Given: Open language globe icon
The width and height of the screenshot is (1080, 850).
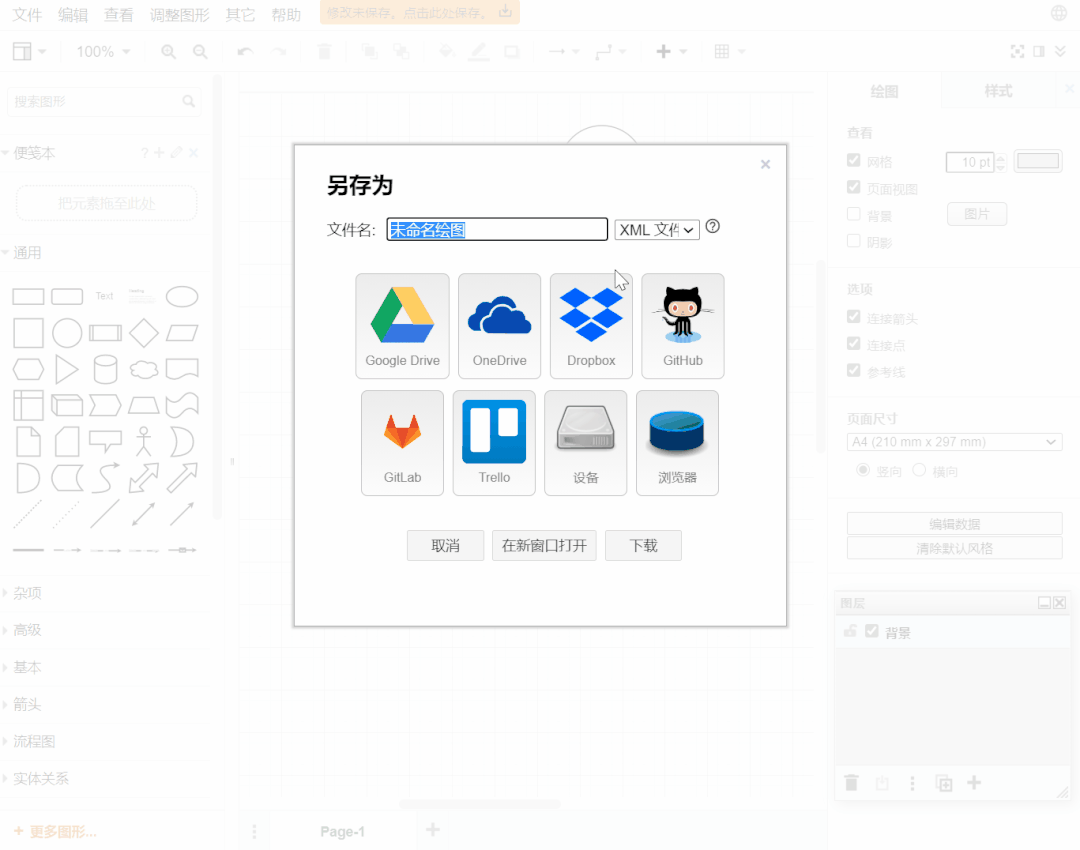Looking at the screenshot, I should tap(1059, 13).
